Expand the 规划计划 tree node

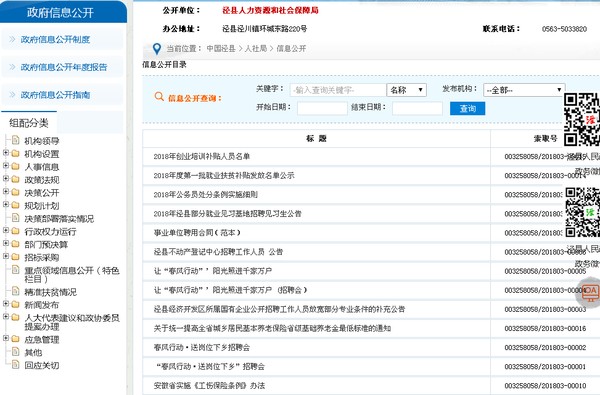[x=6, y=204]
